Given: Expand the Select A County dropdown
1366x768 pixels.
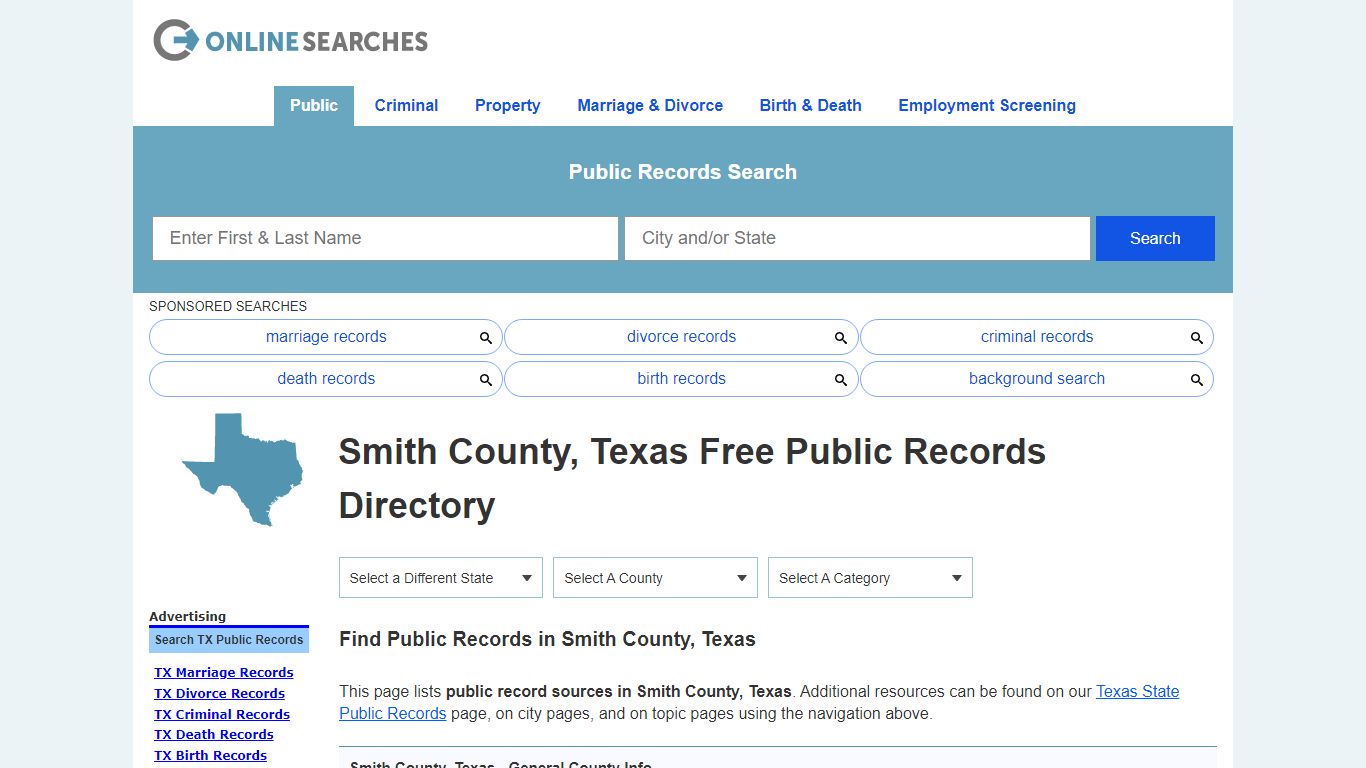Looking at the screenshot, I should (x=655, y=578).
